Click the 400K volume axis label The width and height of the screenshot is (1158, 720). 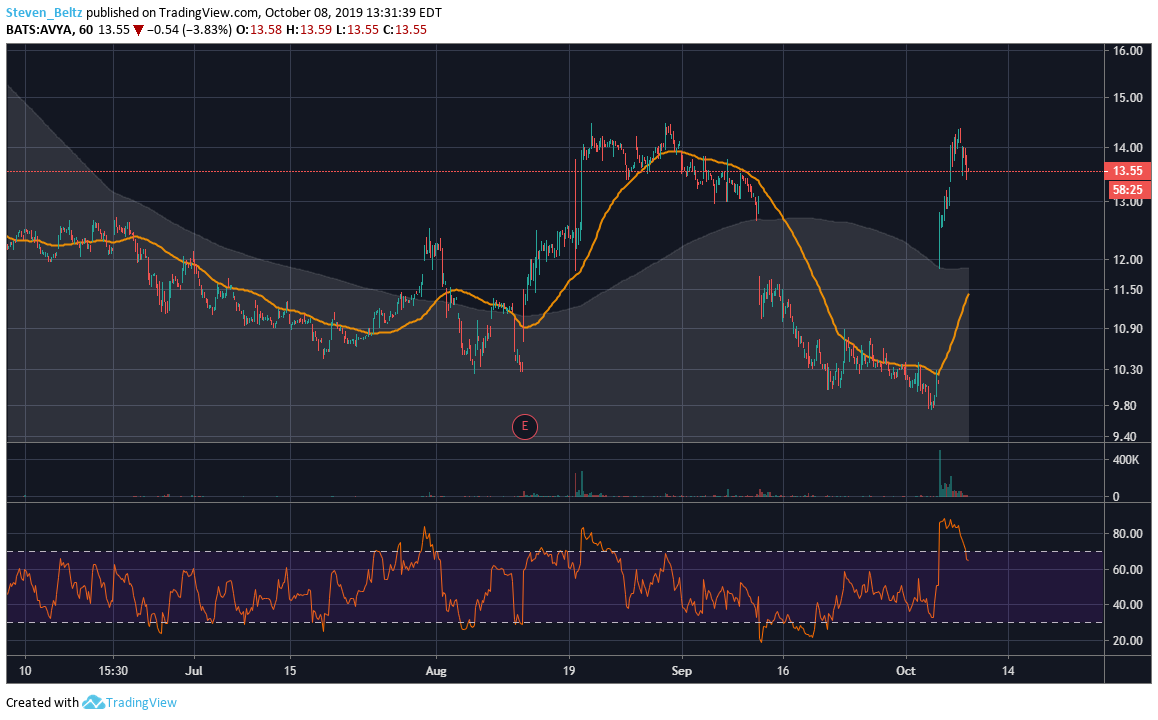[1126, 460]
